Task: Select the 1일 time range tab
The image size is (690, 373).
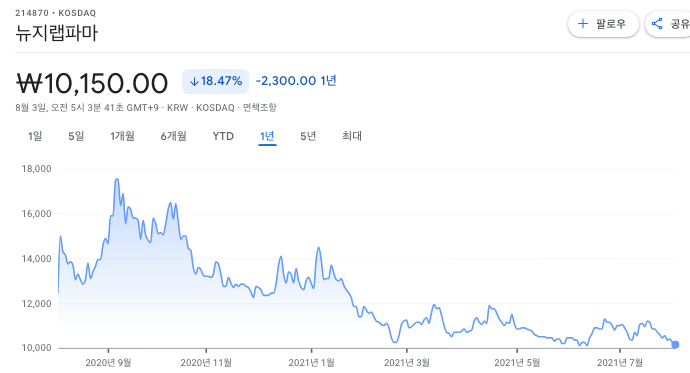Action: pos(35,136)
